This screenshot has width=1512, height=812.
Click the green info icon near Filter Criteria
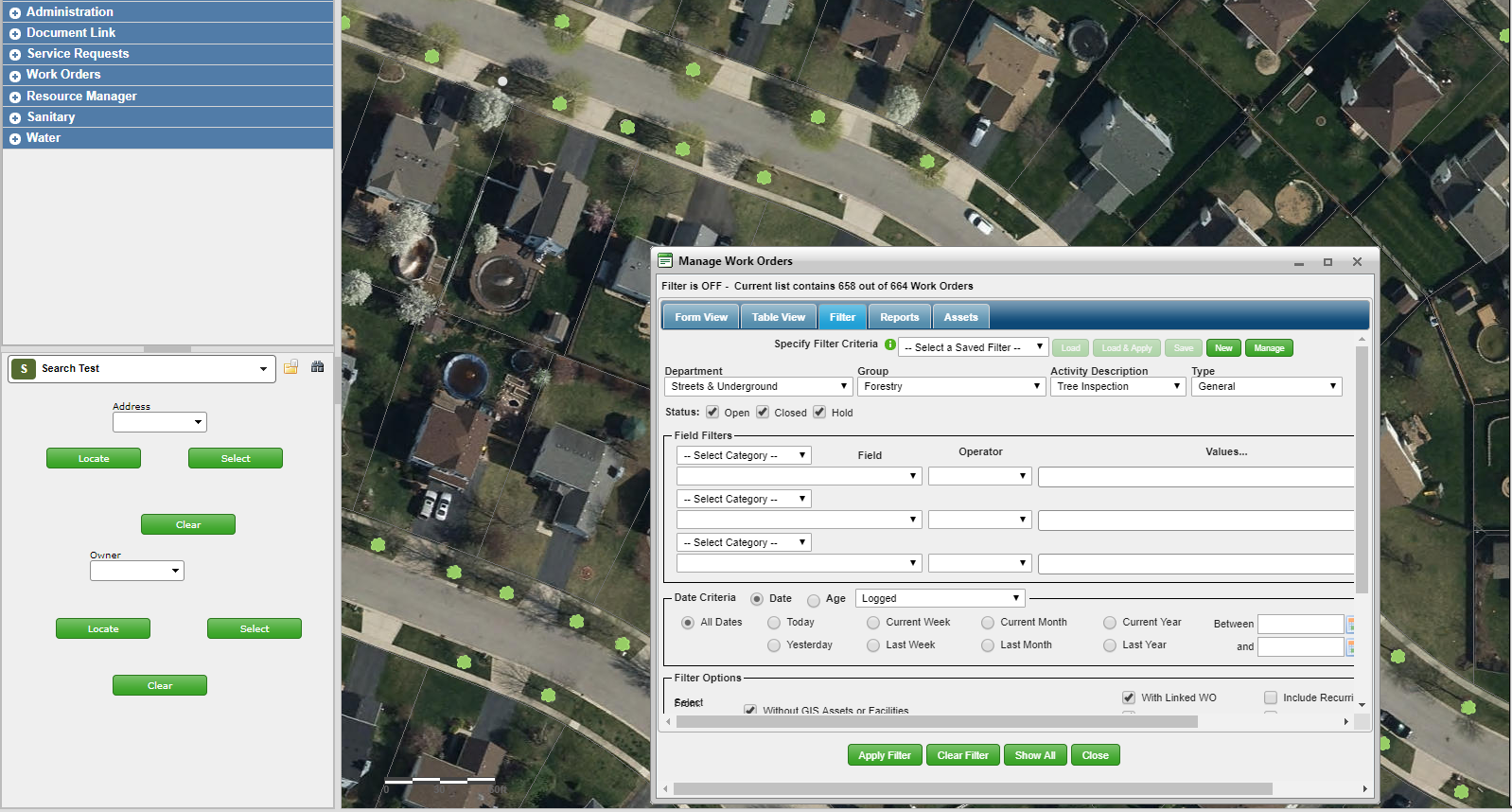890,344
